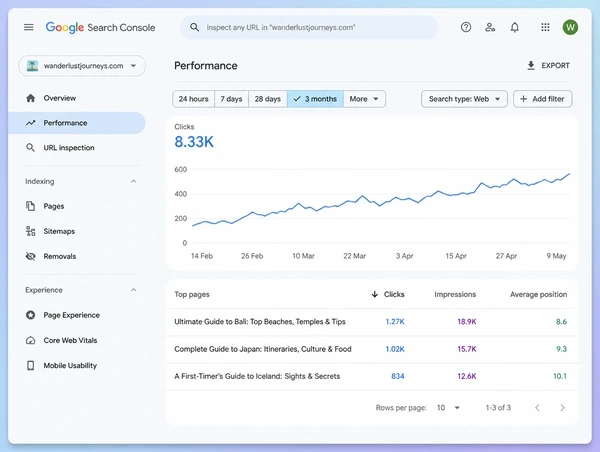
Task: Focus the Inspect any URL field
Action: (309, 27)
